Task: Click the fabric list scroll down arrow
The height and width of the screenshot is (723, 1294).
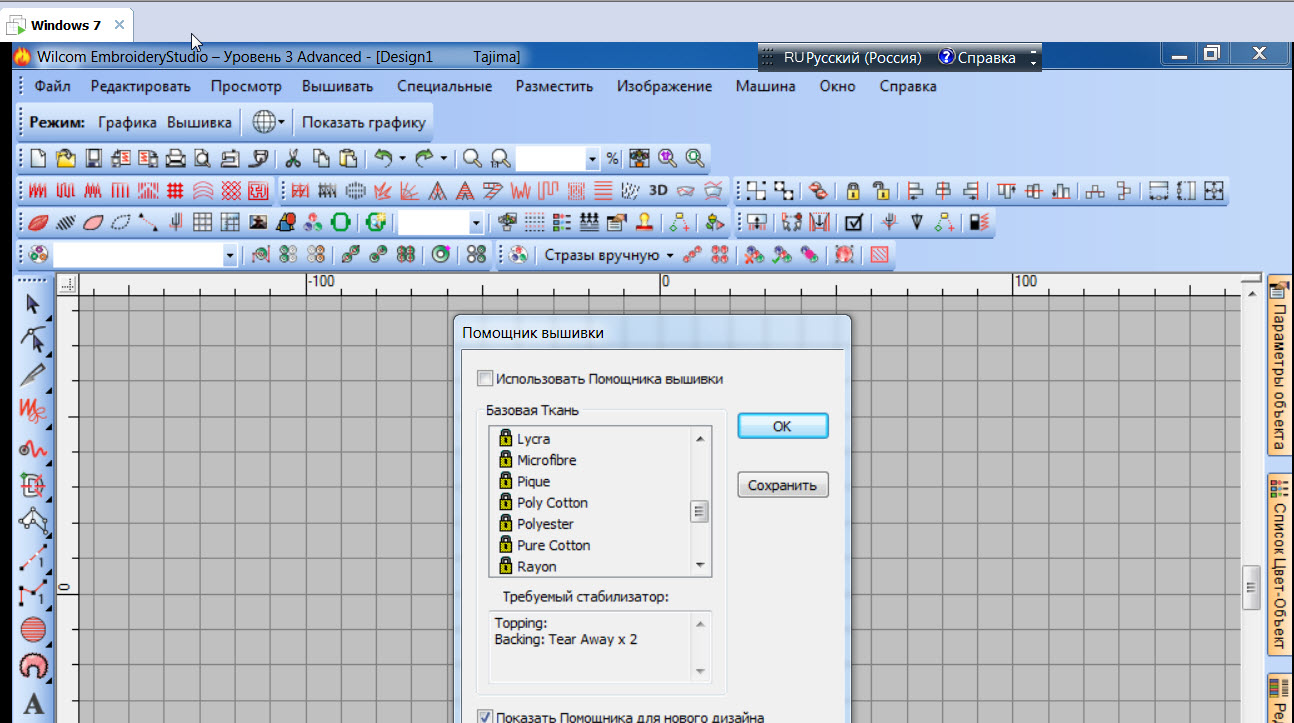Action: click(x=700, y=566)
